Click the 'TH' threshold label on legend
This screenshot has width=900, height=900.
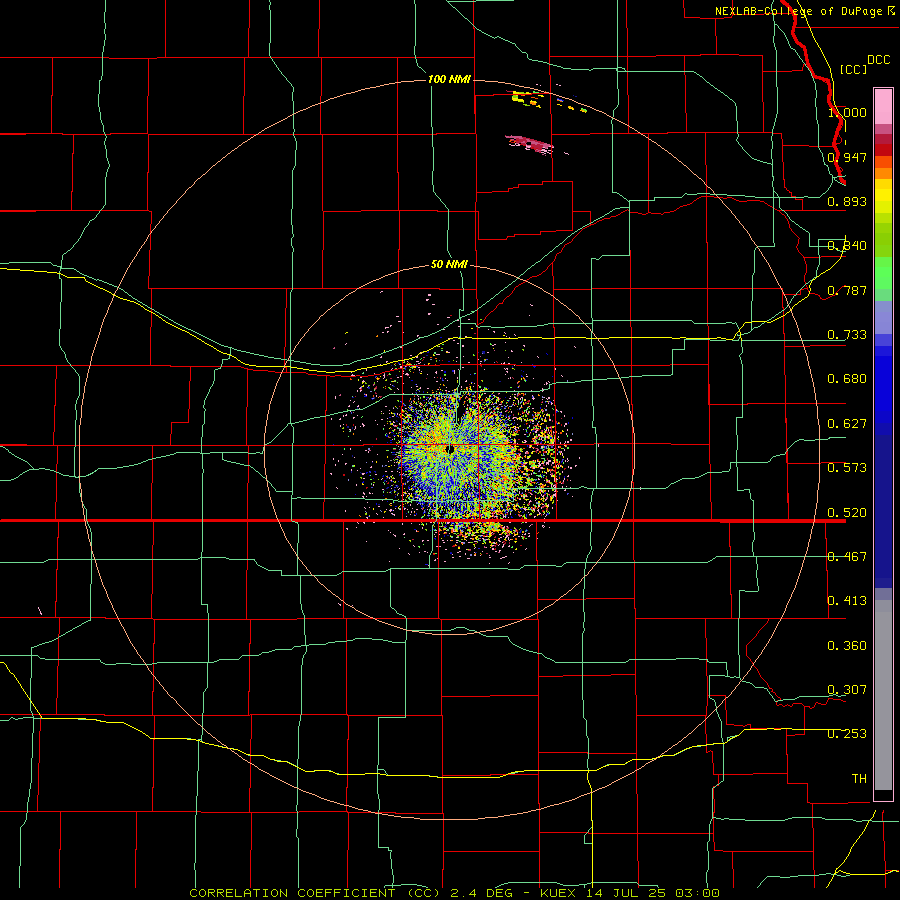tap(859, 779)
